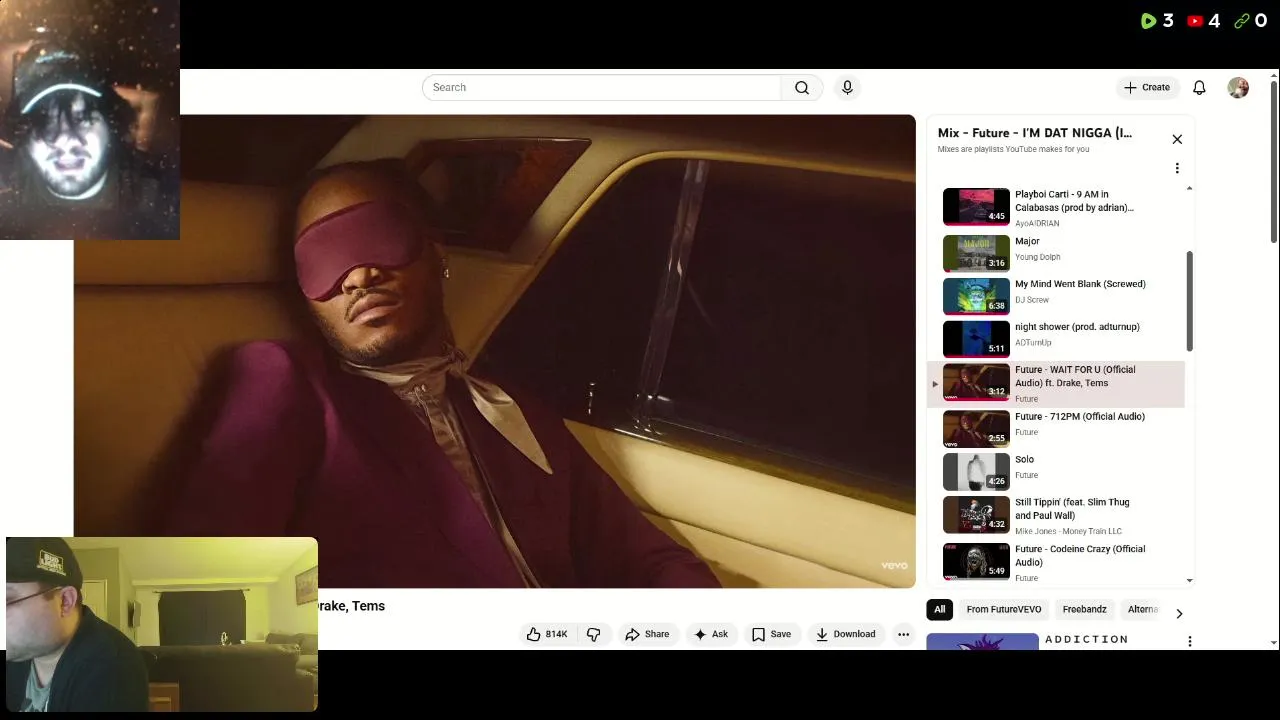Select the Freebandz filter chip
The height and width of the screenshot is (720, 1280).
point(1084,609)
